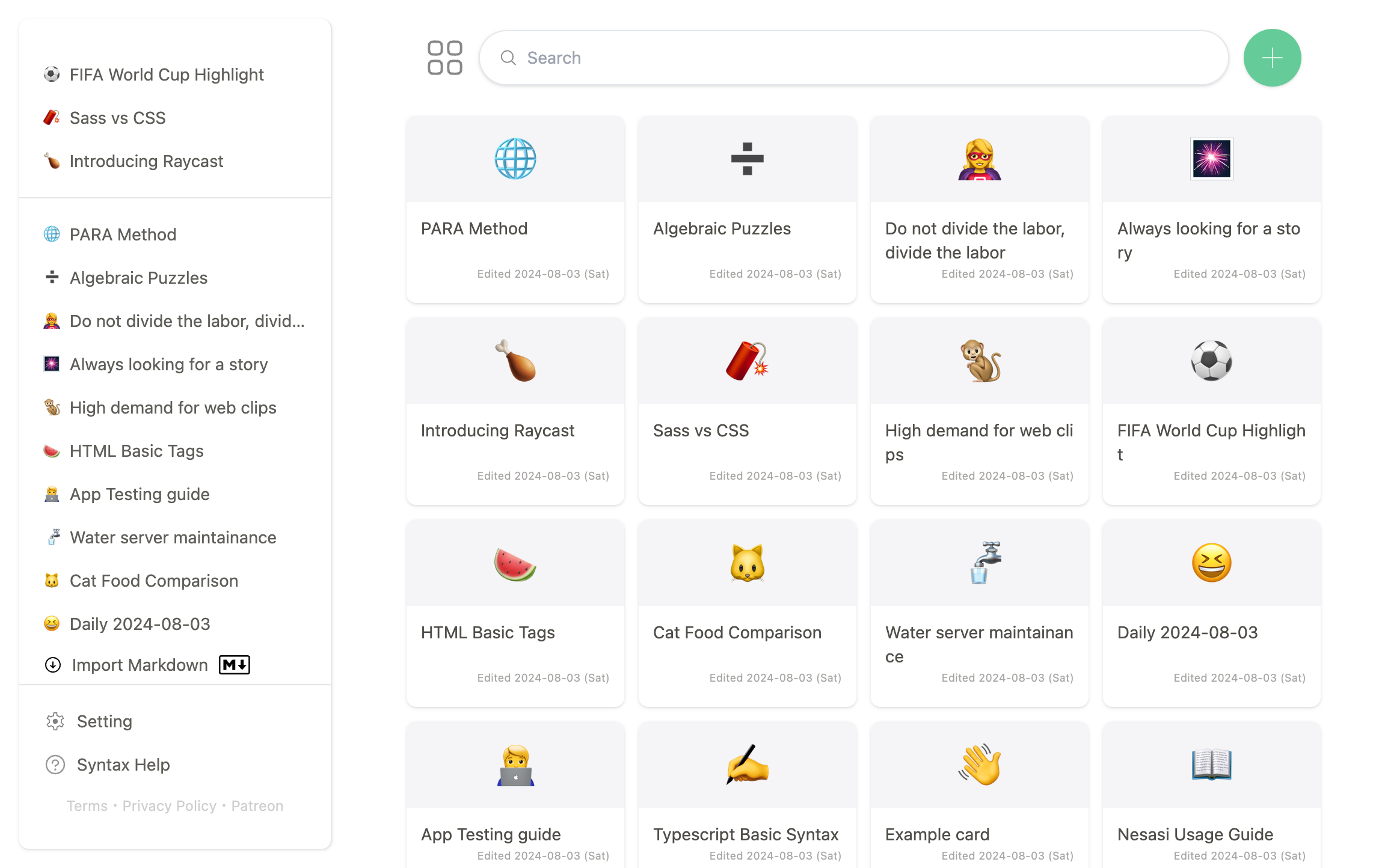The image size is (1376, 868).
Task: Focus the Search input field
Action: pos(854,58)
